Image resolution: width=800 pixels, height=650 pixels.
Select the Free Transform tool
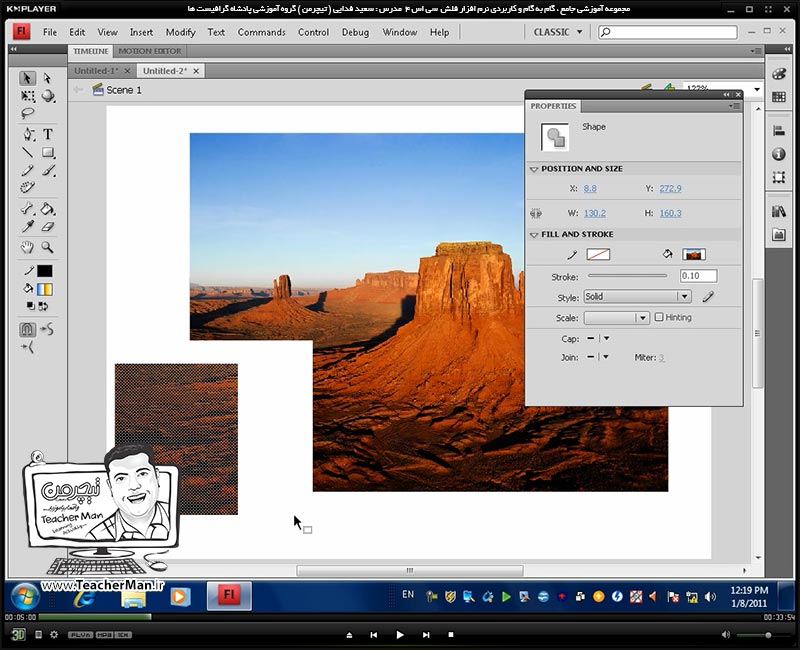[x=28, y=96]
